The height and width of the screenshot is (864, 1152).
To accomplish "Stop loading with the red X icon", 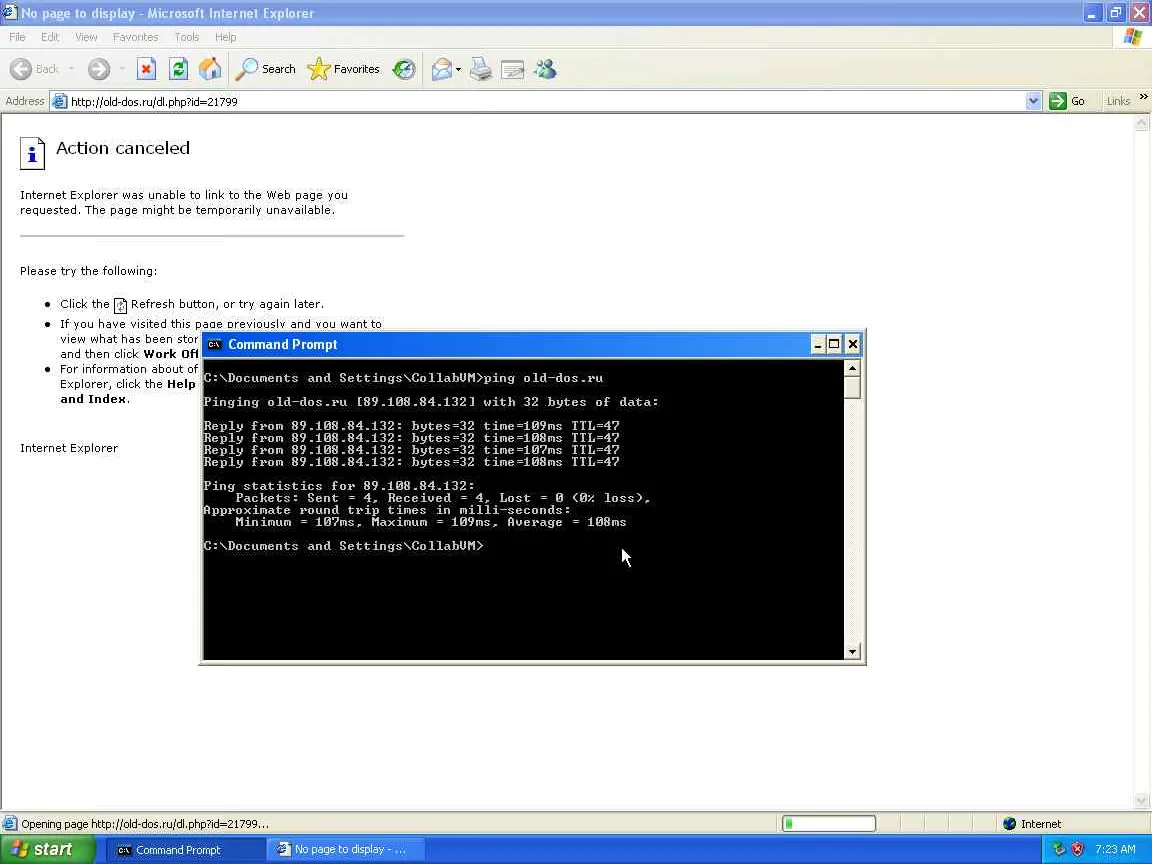I will [146, 69].
